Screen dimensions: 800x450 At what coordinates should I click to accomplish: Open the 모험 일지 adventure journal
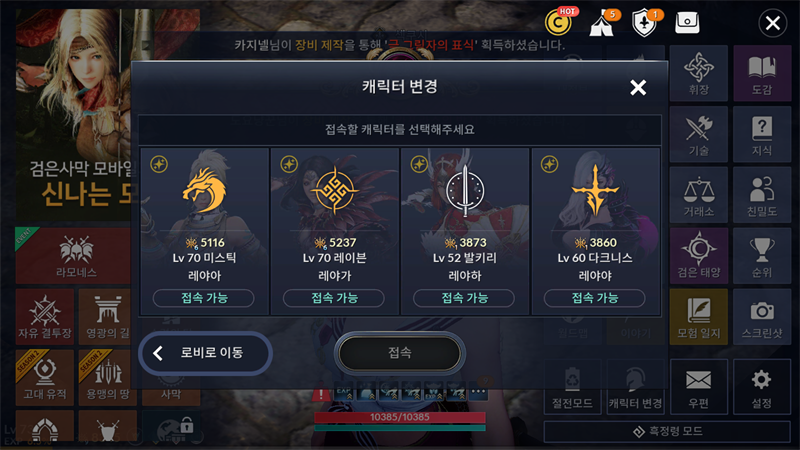[698, 317]
